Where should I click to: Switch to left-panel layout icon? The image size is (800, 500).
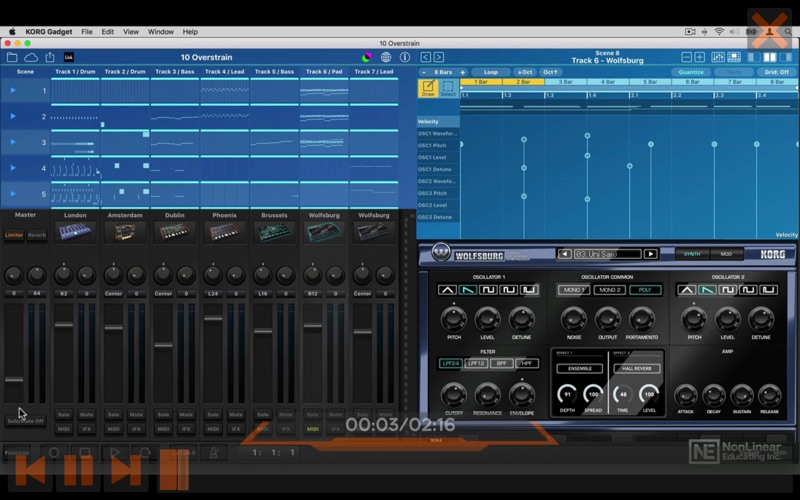pos(754,57)
